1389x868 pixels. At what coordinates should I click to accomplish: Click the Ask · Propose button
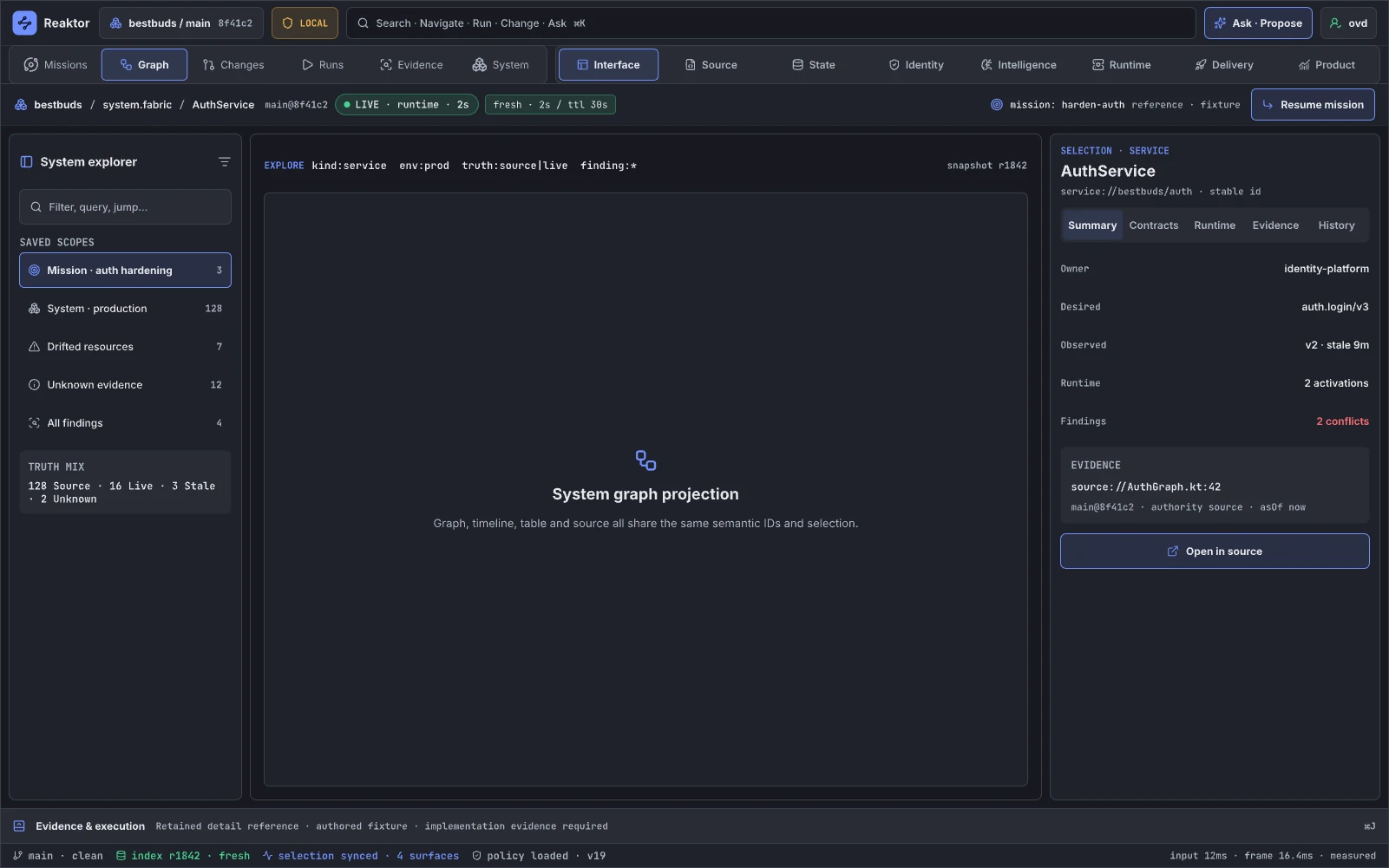tap(1259, 23)
